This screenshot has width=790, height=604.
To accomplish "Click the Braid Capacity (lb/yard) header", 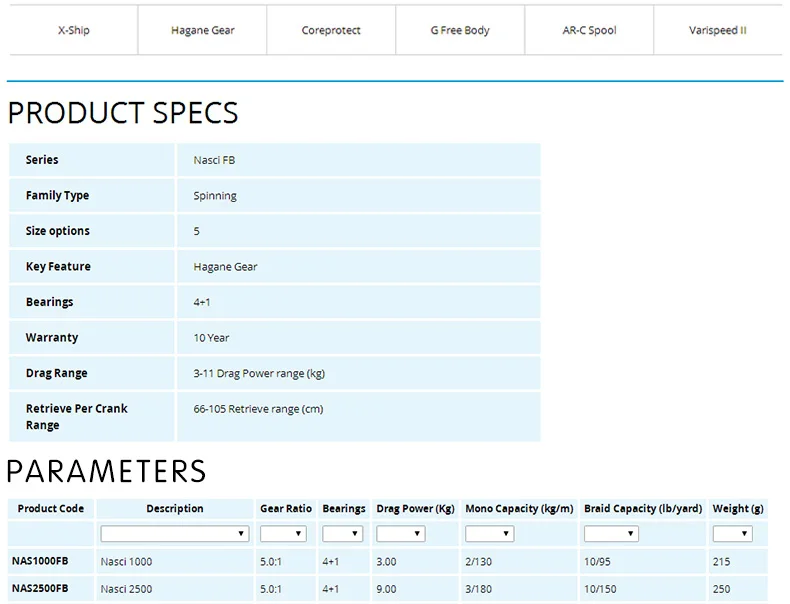I will (x=643, y=508).
